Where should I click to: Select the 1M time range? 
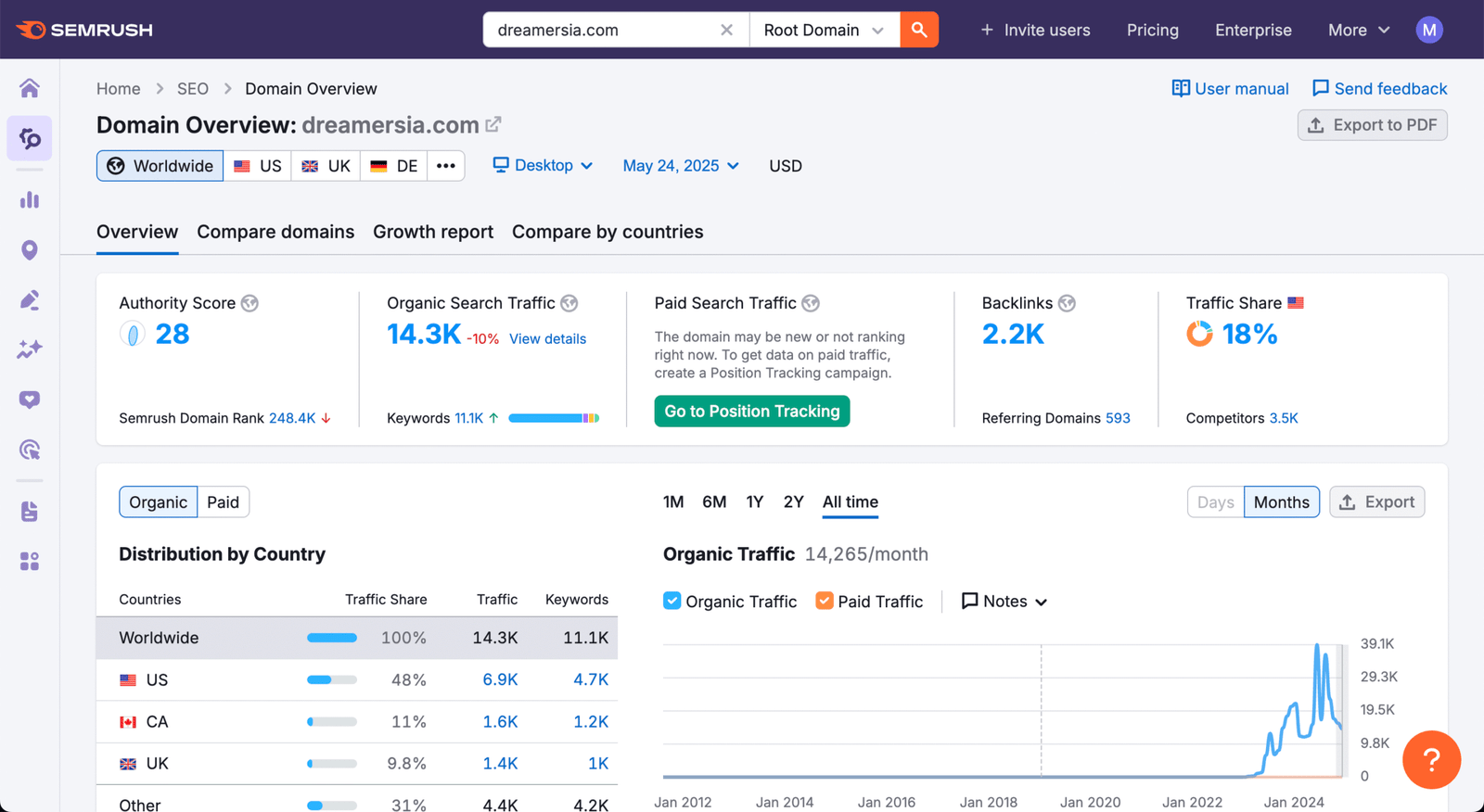coord(673,501)
